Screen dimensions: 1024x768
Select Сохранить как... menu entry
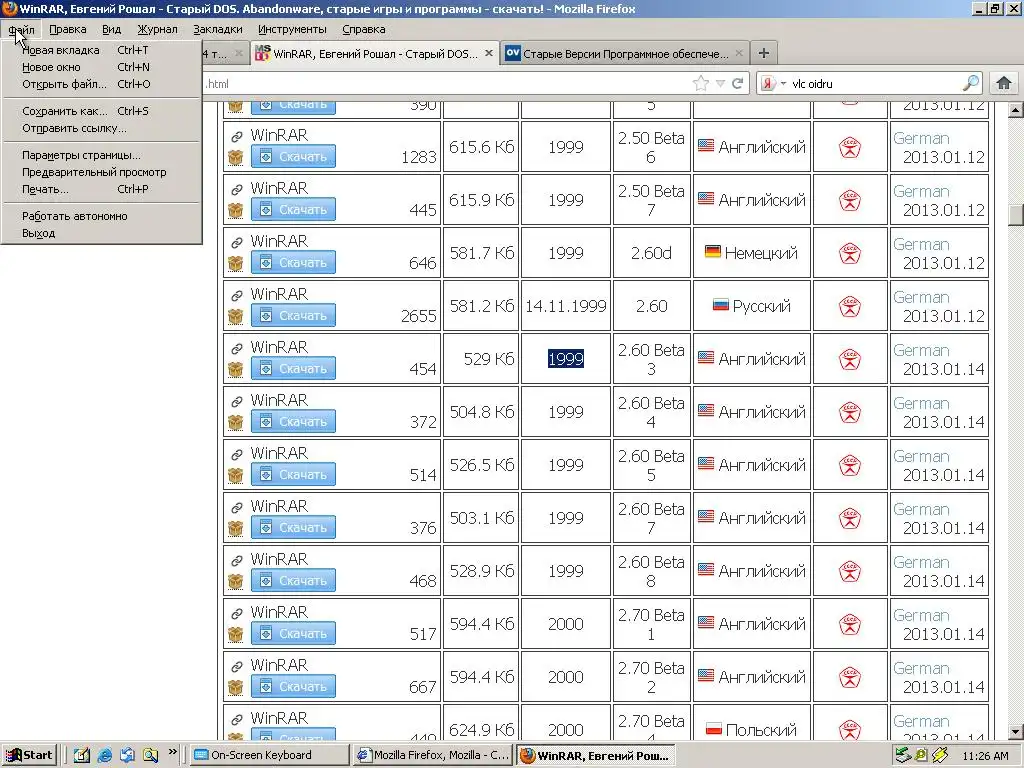pyautogui.click(x=101, y=111)
